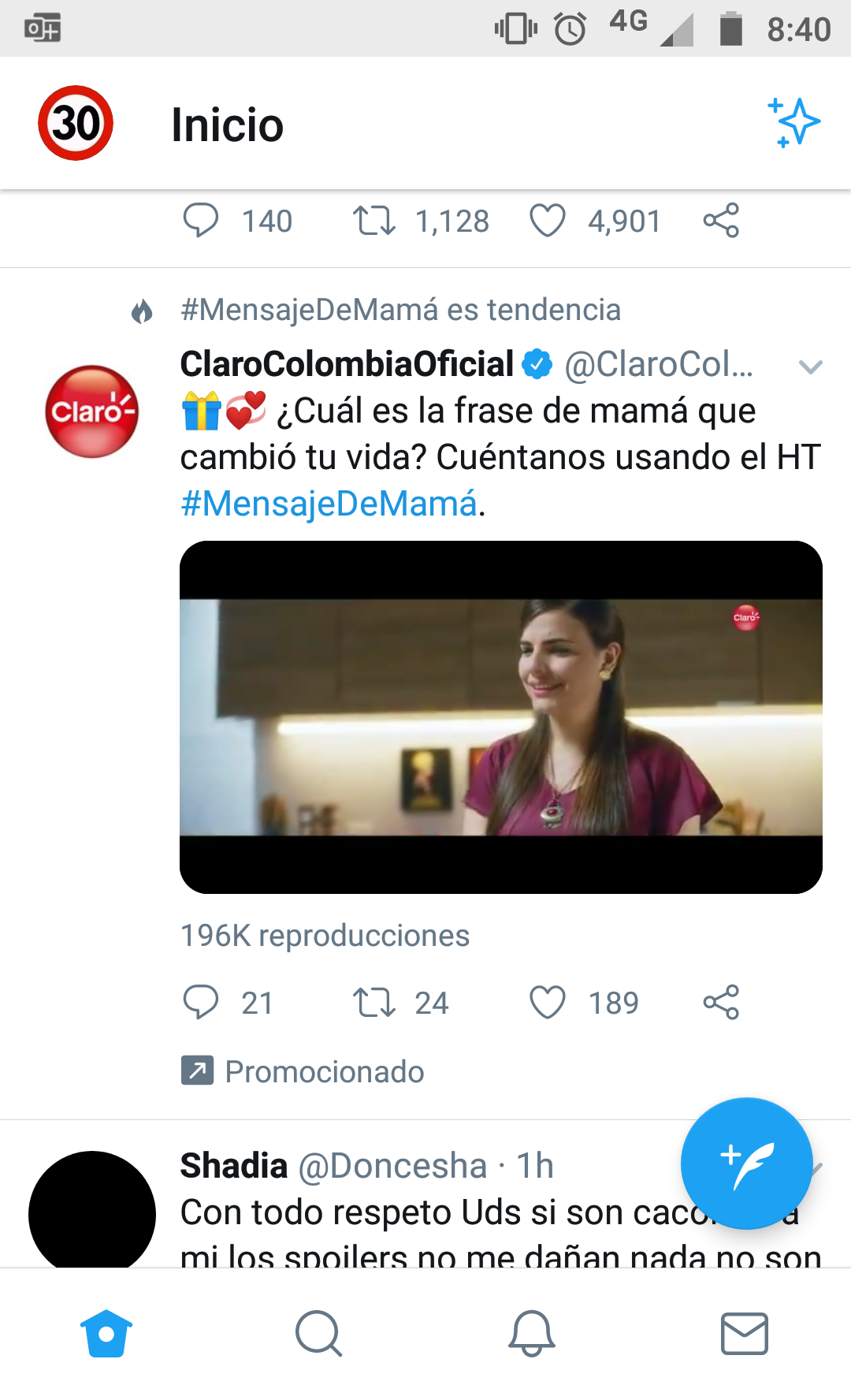Open the search magnifier tab
Screen dimensions: 851x1400
pyautogui.click(x=318, y=1334)
